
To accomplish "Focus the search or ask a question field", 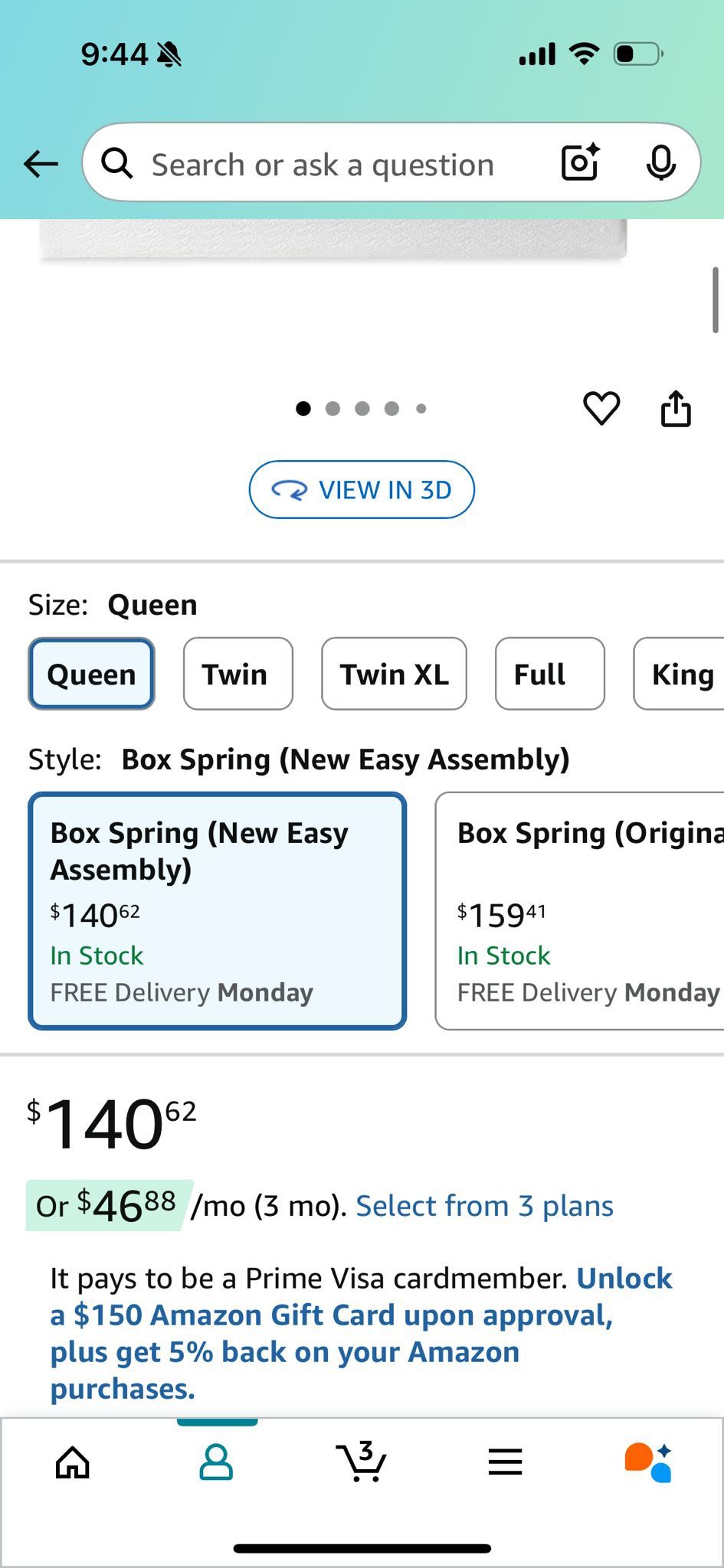I will [x=322, y=165].
